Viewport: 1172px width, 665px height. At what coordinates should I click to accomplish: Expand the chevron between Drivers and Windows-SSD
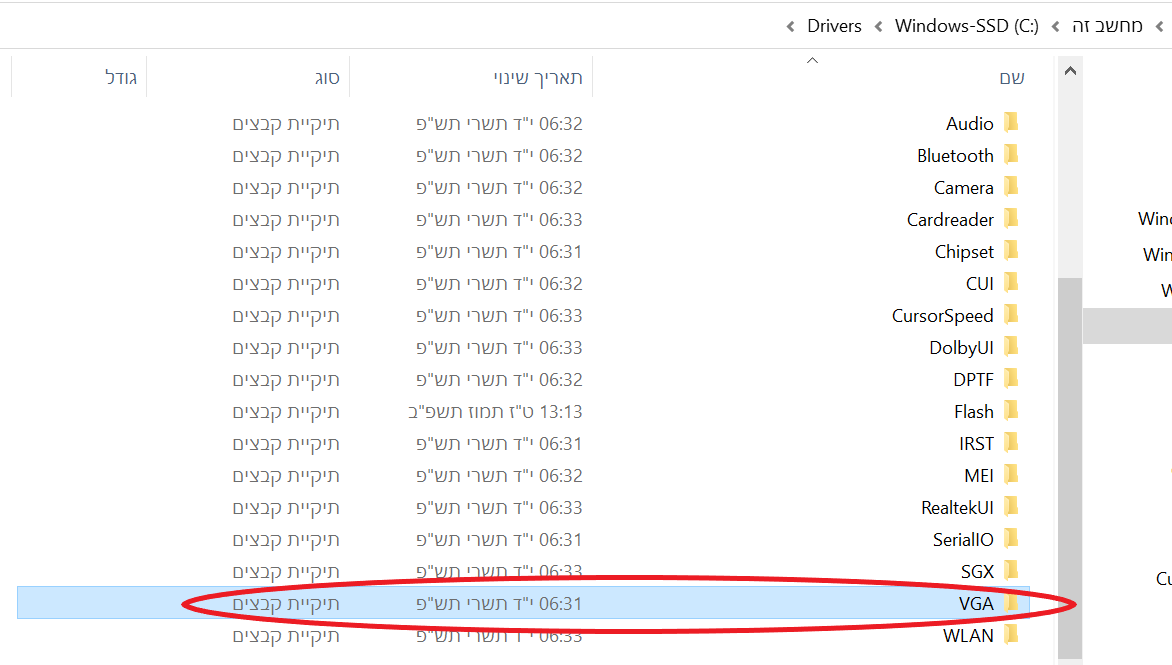879,26
